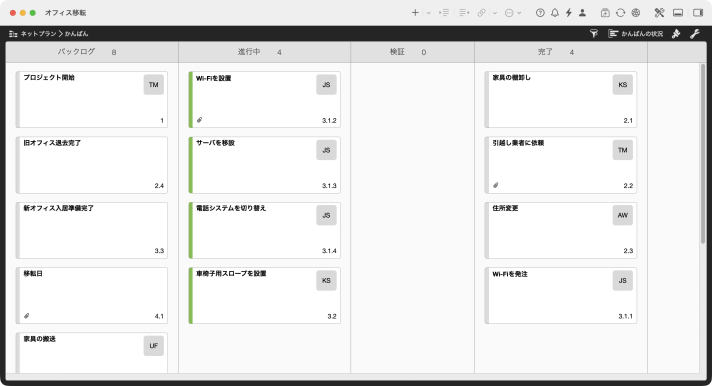Click the KS badge on 家具の棚卸し
This screenshot has width=712, height=386.
click(623, 85)
